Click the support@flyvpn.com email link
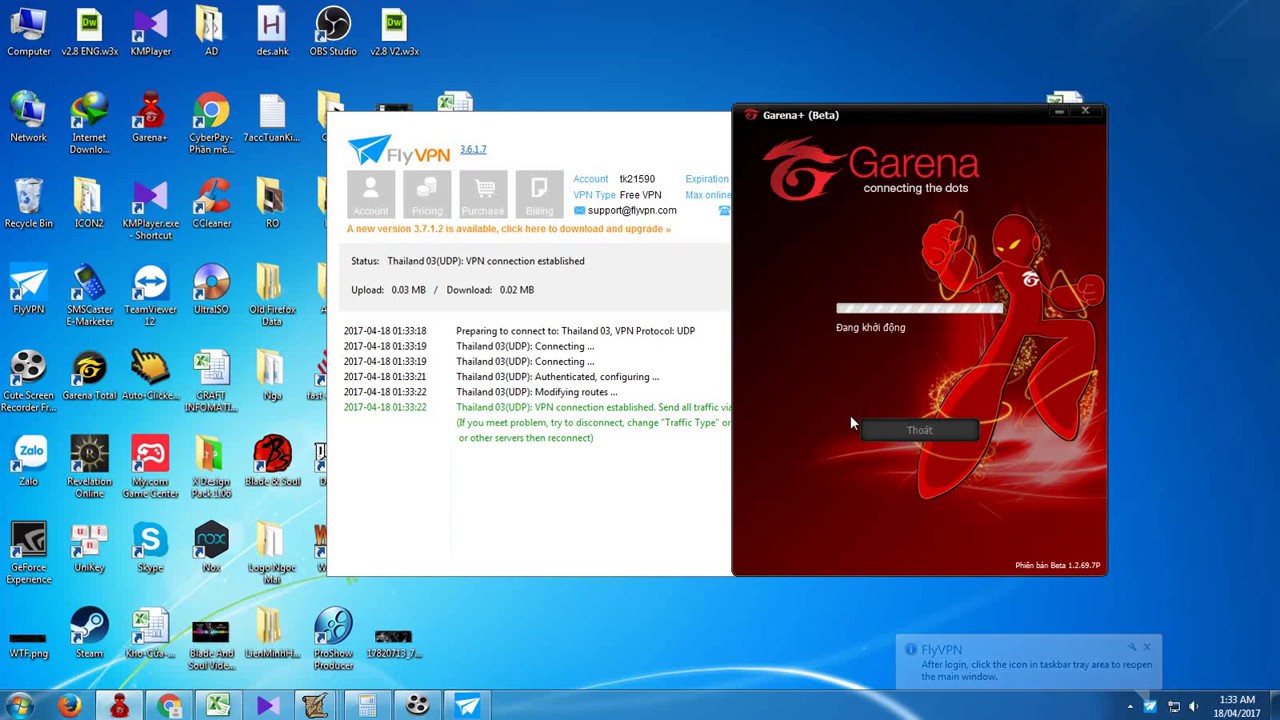 click(632, 211)
